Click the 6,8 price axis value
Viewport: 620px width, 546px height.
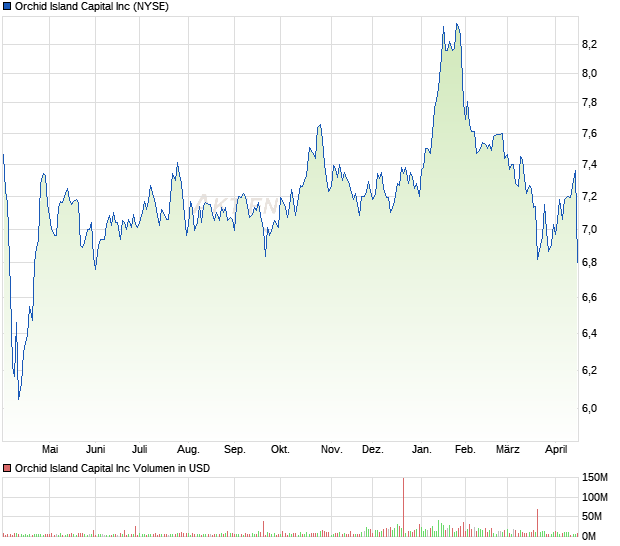589,263
